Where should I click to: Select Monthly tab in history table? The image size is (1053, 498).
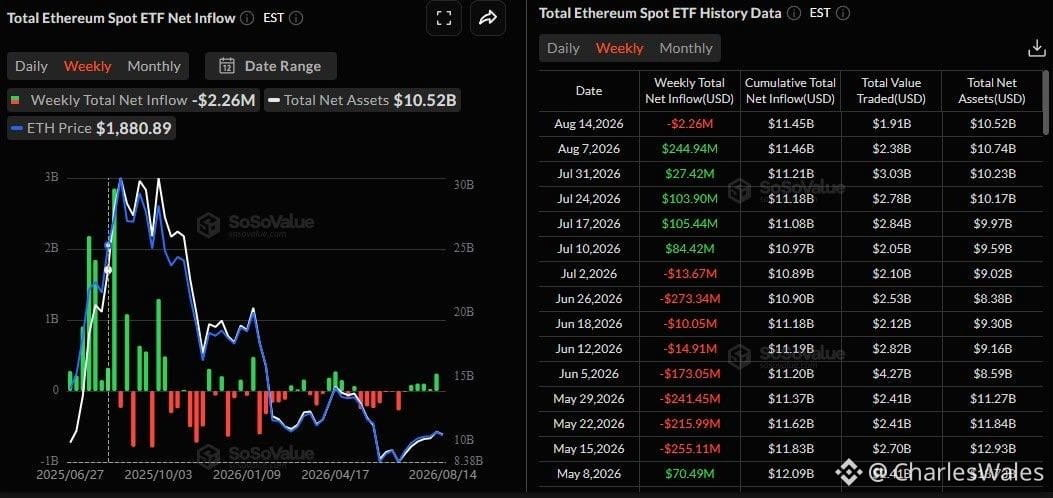686,48
